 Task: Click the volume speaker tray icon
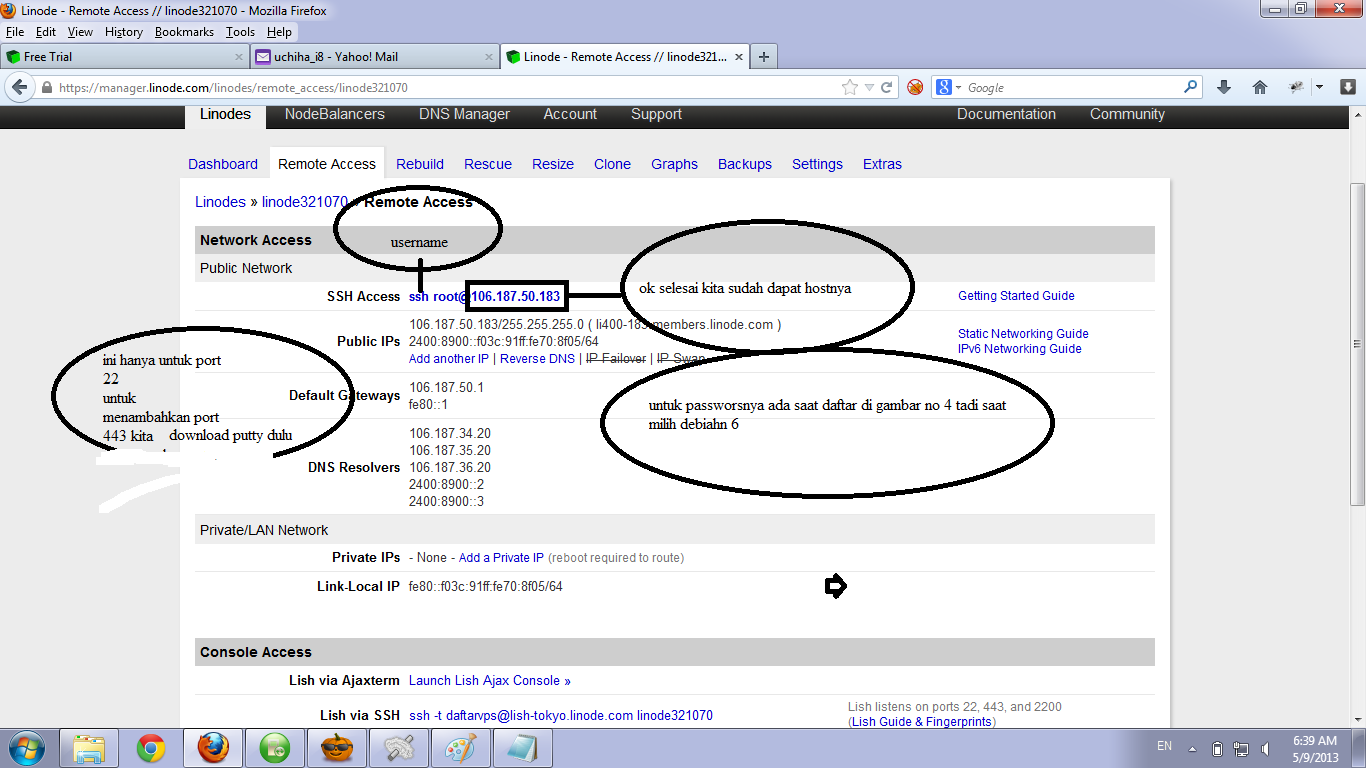[x=1266, y=748]
